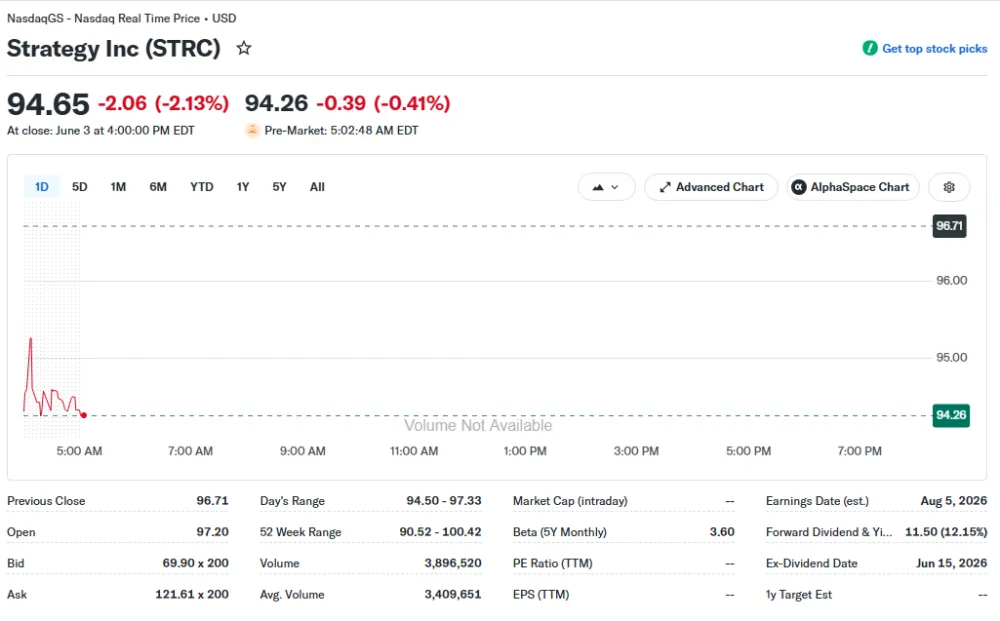Click the 1y Target Est label
This screenshot has height=621, width=1000.
[x=798, y=594]
